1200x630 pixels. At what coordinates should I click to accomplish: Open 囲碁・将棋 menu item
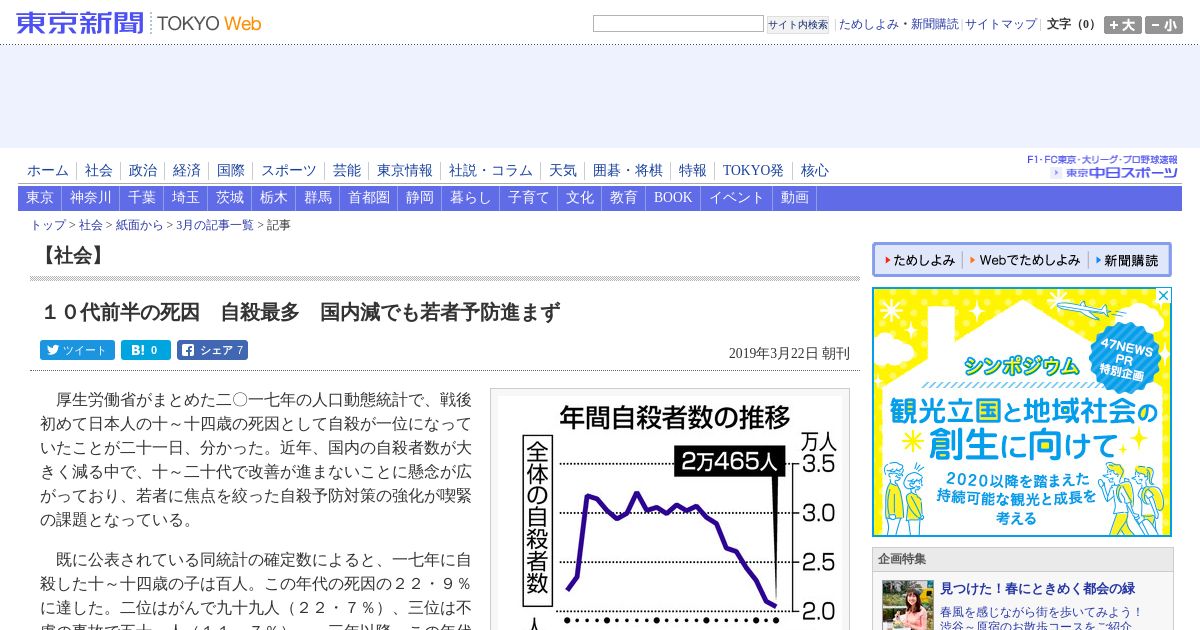[x=628, y=171]
